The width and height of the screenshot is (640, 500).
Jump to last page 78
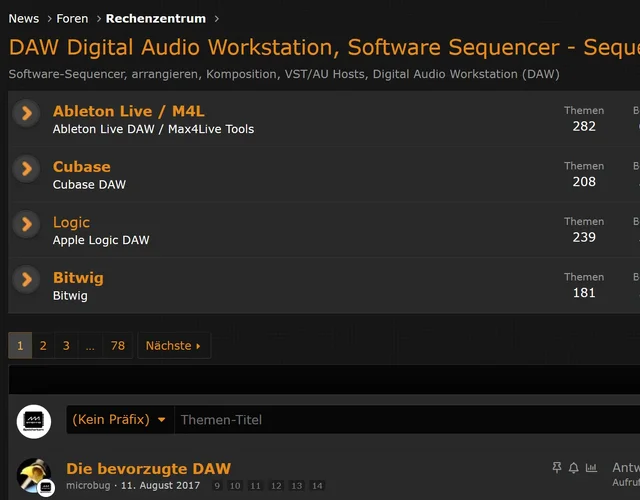[x=118, y=346]
